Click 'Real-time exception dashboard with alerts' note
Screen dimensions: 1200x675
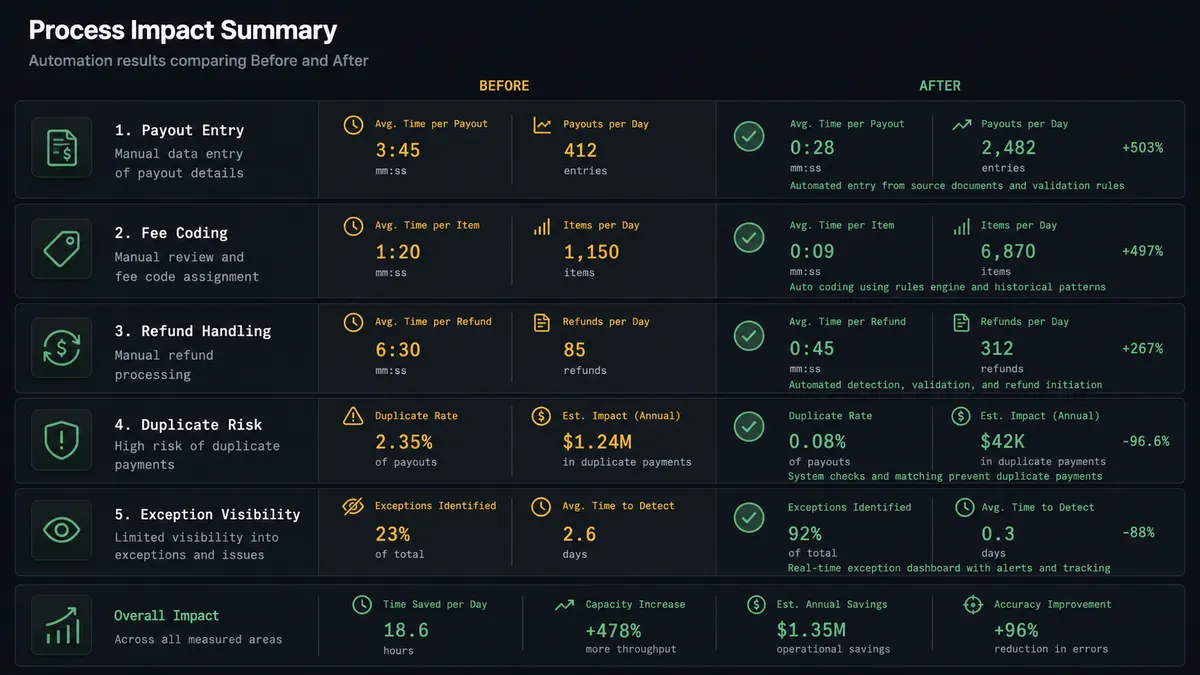click(x=949, y=568)
